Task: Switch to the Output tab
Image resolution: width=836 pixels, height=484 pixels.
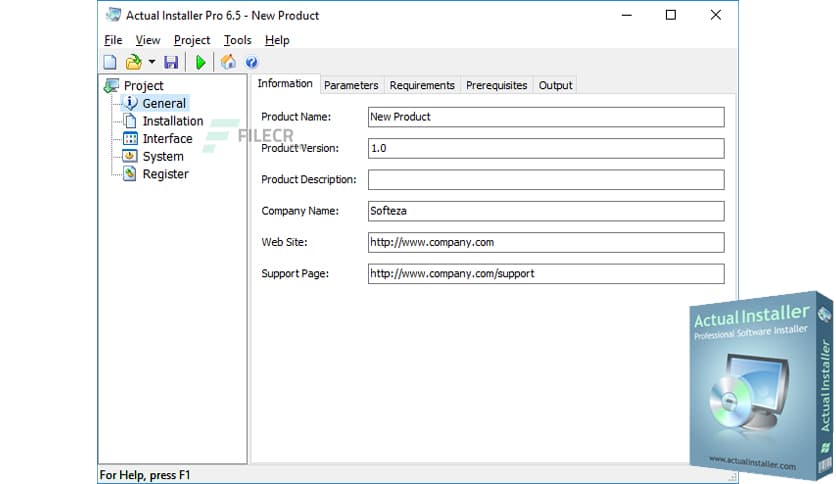Action: point(555,85)
